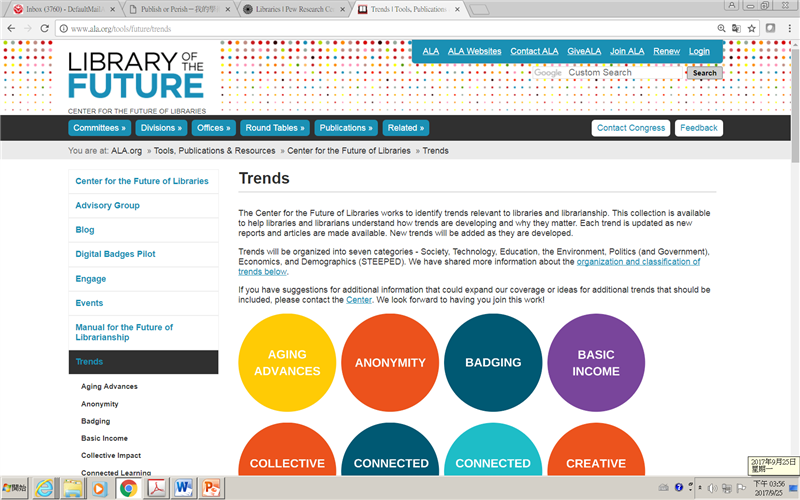800x500 pixels.
Task: Bookmark this page with the star icon
Action: point(753,28)
